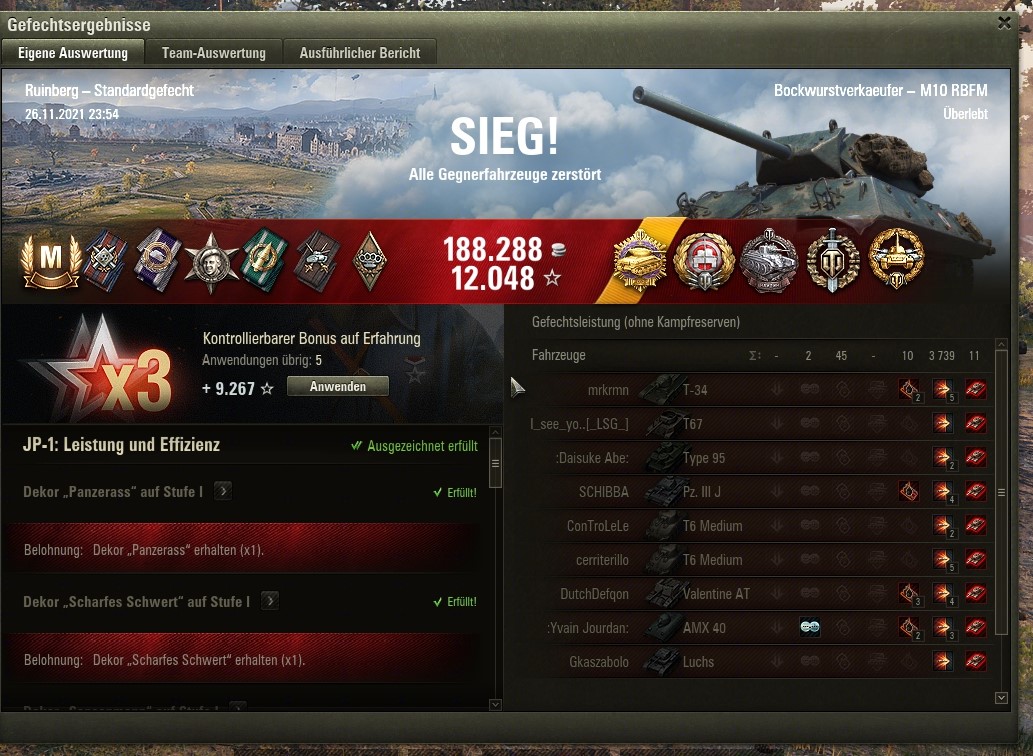This screenshot has height=756, width=1033.
Task: Click the damage icon in mrkrmn row
Action: 943,389
